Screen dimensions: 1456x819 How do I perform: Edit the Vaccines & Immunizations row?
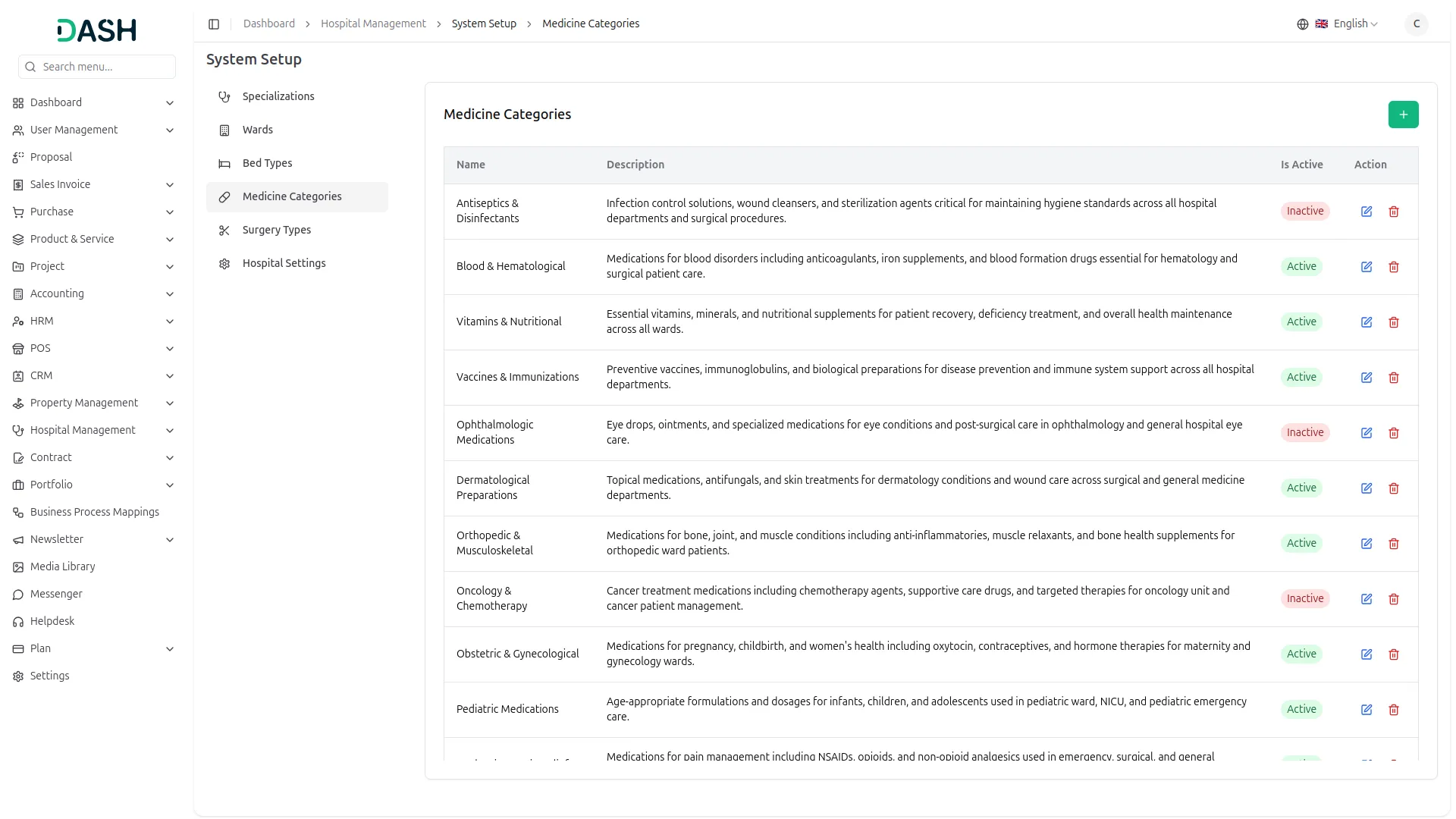point(1366,378)
